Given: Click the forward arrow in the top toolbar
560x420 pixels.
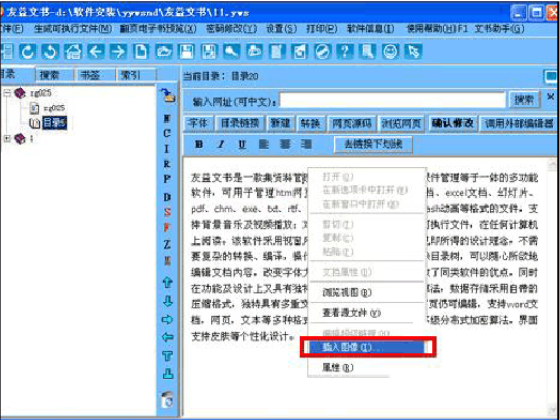Looking at the screenshot, I should 118,52.
